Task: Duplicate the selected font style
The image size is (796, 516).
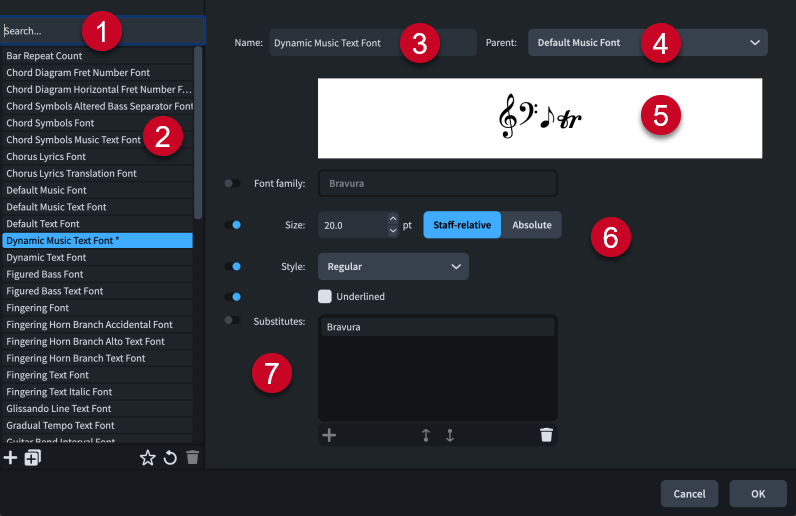Action: (32, 458)
